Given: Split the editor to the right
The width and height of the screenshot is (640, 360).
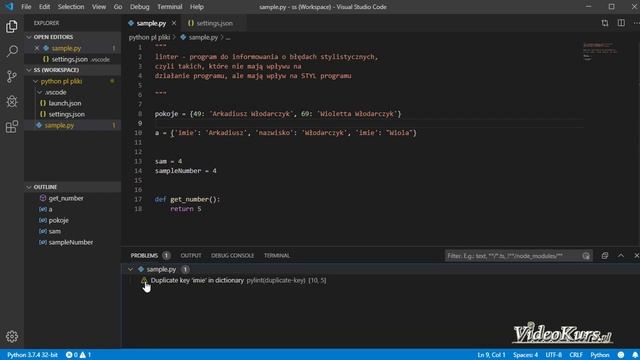Looking at the screenshot, I should pos(621,23).
